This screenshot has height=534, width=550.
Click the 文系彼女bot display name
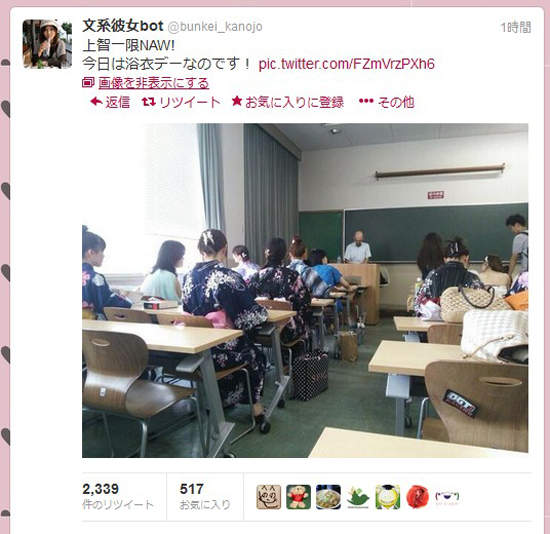pos(123,26)
